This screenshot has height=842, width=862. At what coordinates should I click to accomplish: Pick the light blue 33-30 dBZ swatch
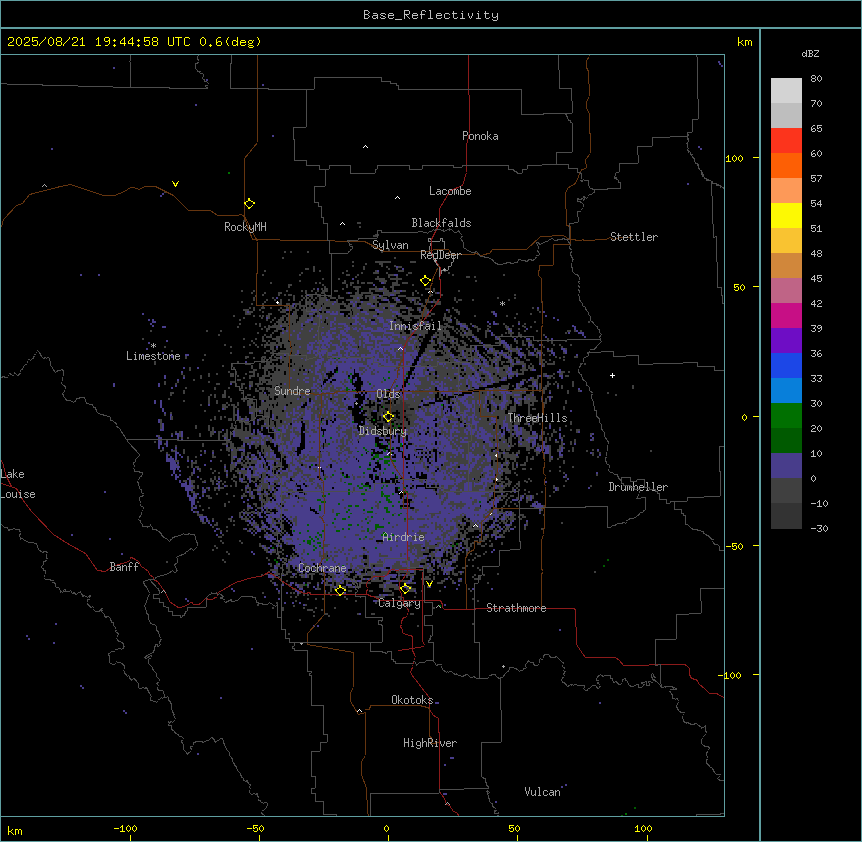pos(786,390)
